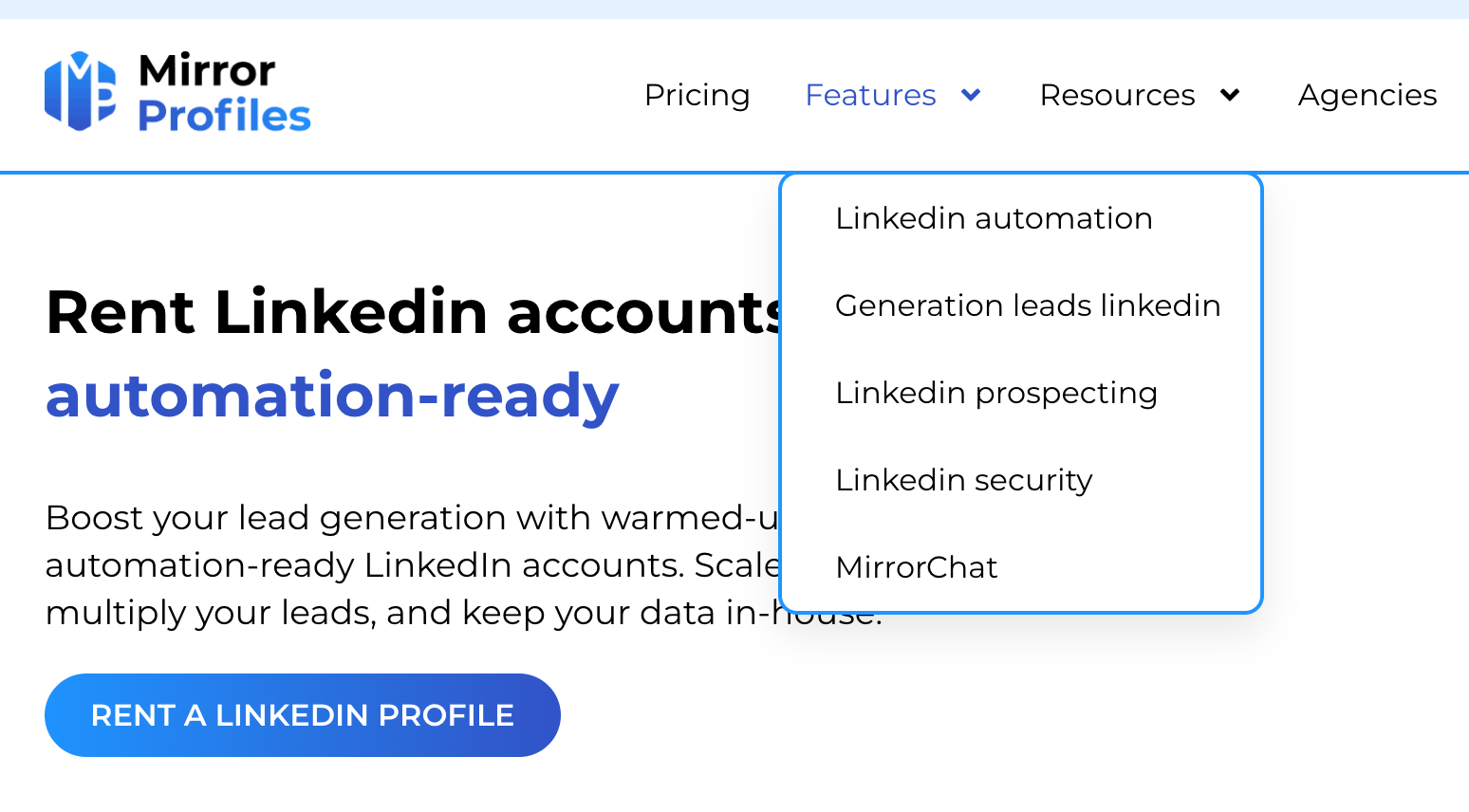This screenshot has width=1469, height=812.
Task: Select the Linkedin security option
Action: click(x=964, y=480)
